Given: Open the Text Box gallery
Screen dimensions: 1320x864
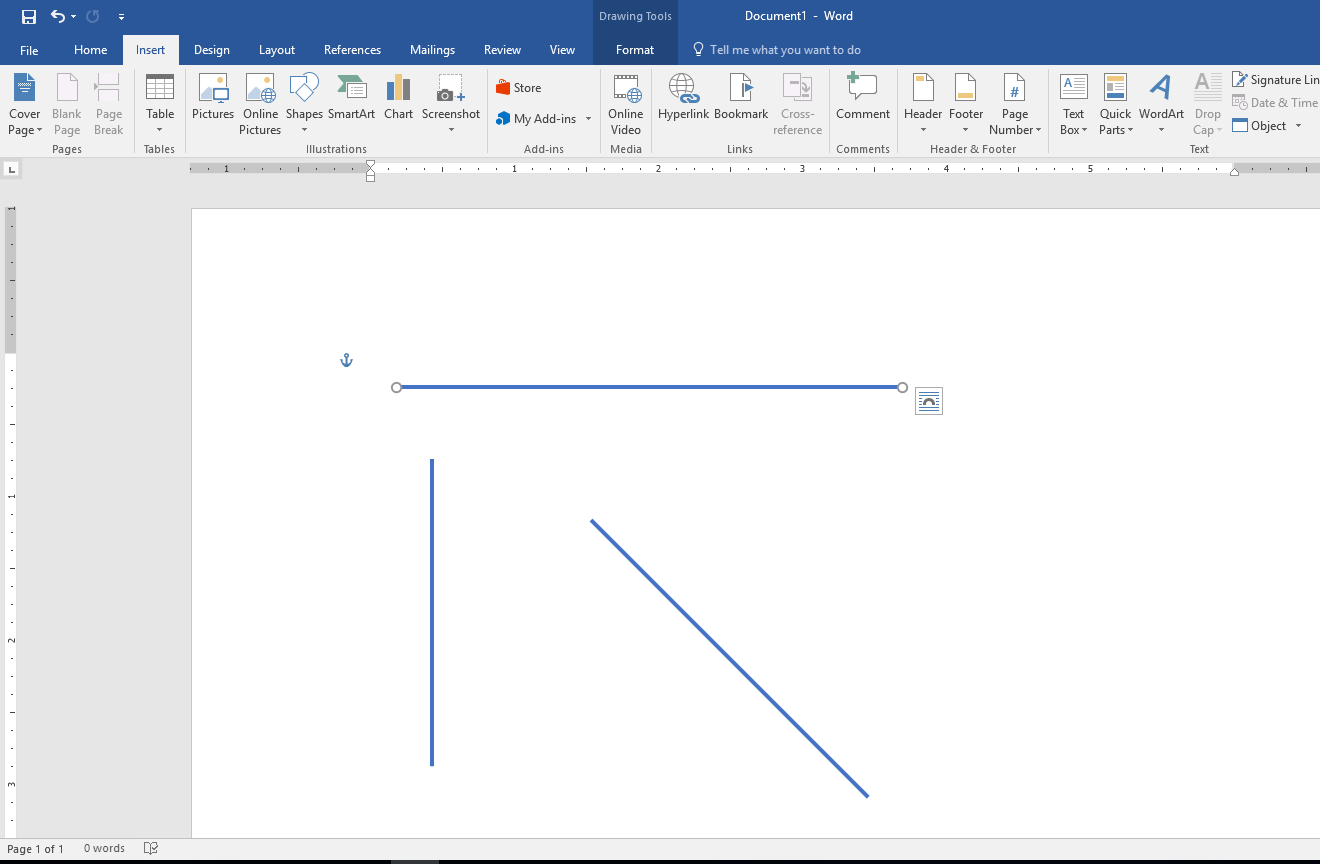Looking at the screenshot, I should [x=1073, y=105].
